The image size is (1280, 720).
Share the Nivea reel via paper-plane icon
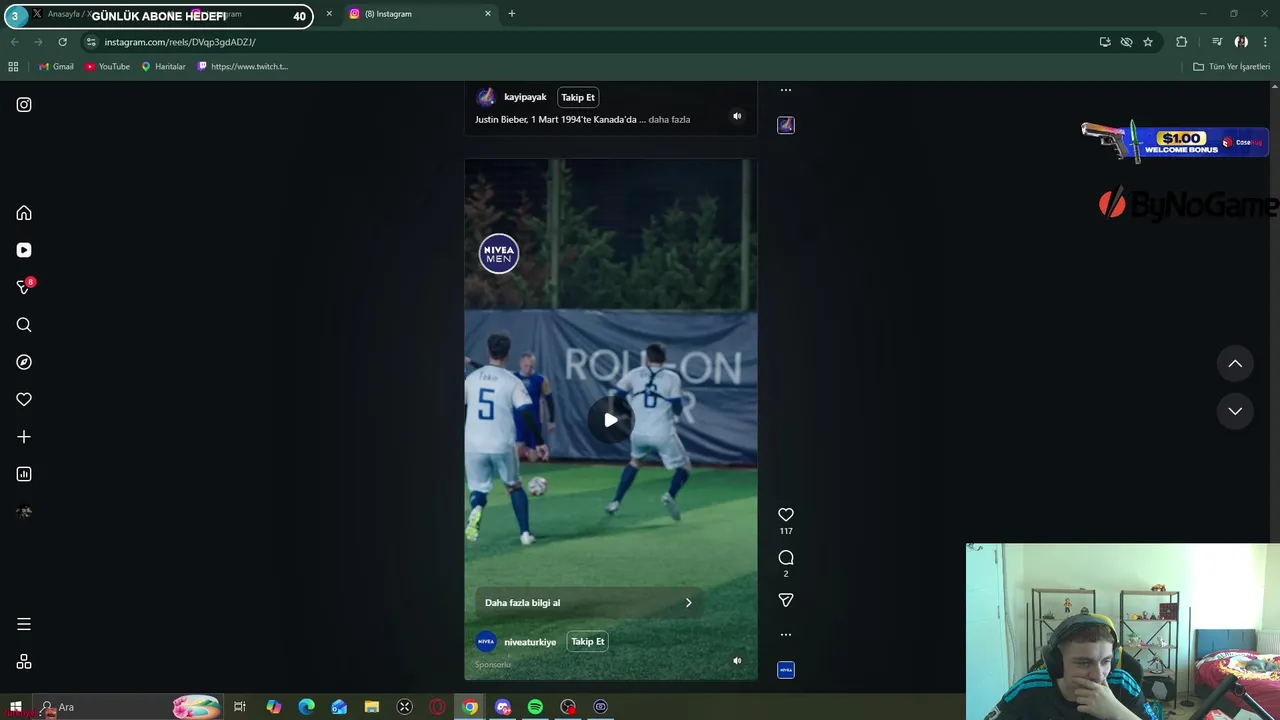tap(786, 600)
